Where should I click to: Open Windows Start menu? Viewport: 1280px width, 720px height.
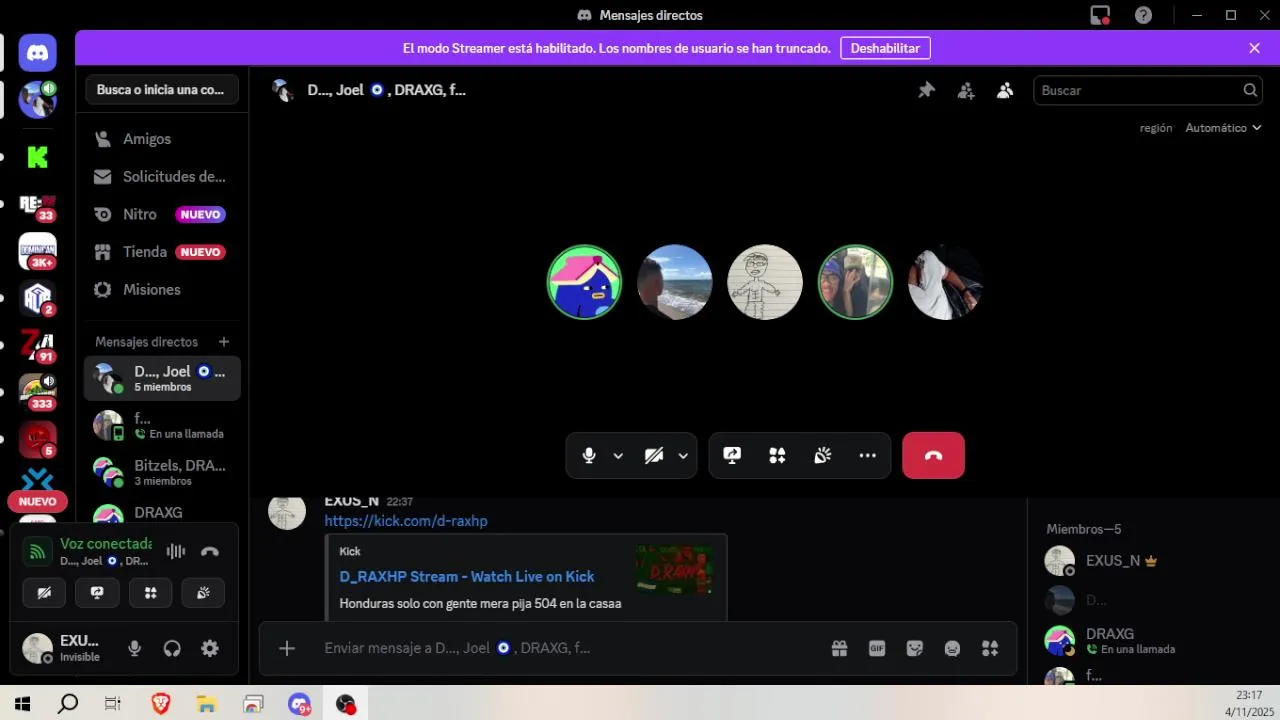click(22, 704)
